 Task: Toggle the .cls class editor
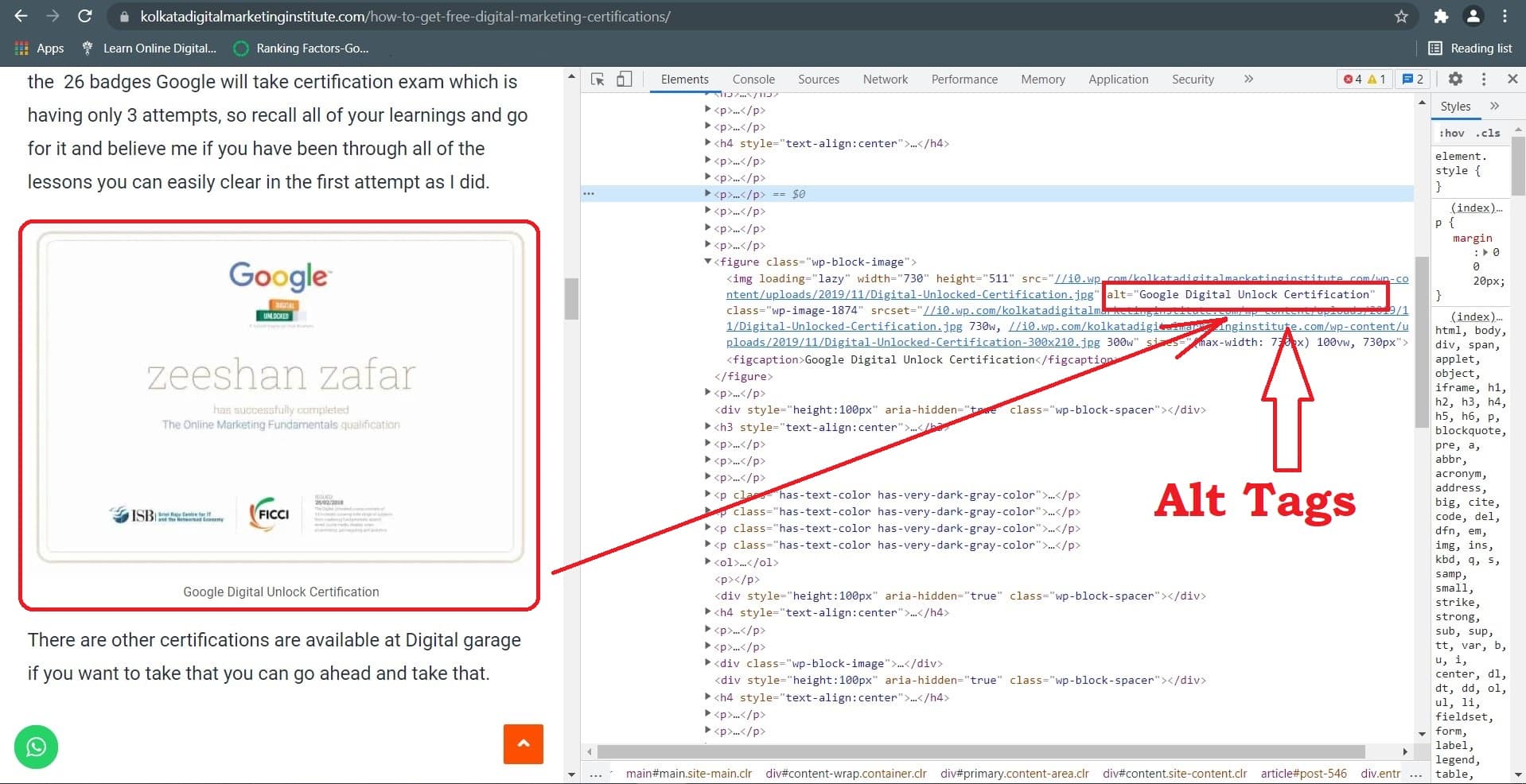1488,134
